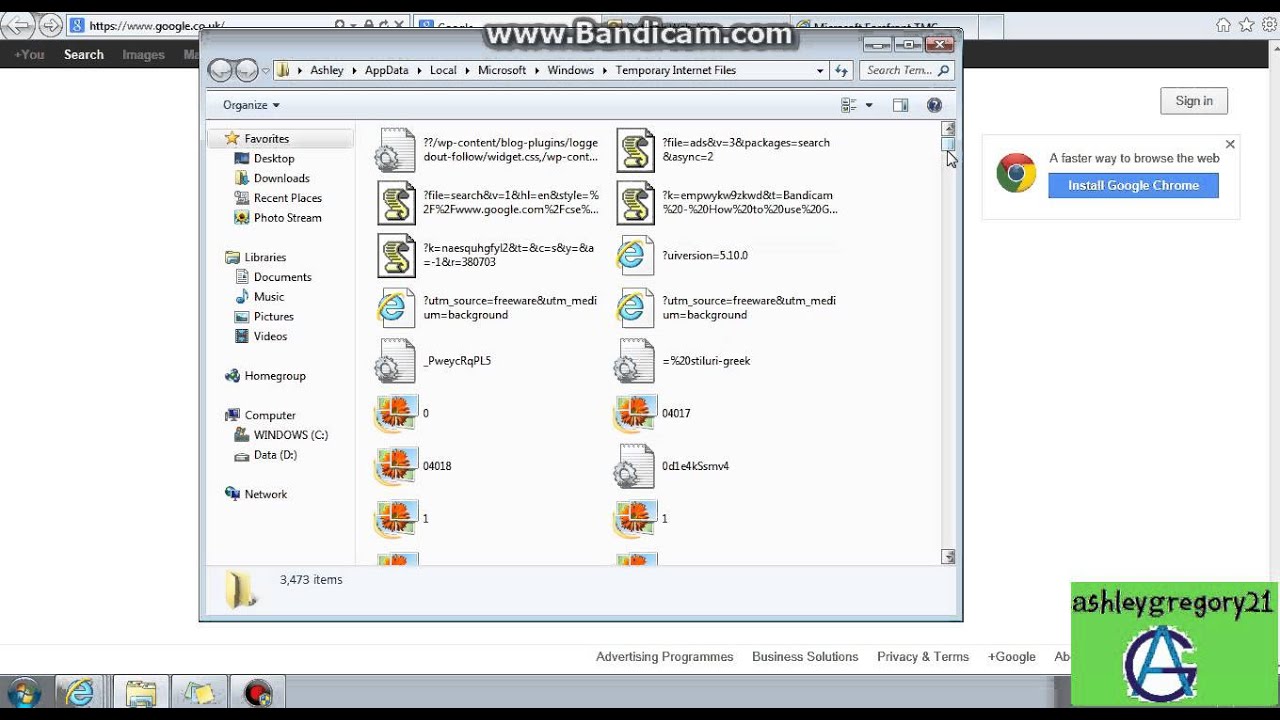Open WINDOWS (C:) drive
Image resolution: width=1280 pixels, height=720 pixels.
pyautogui.click(x=291, y=435)
